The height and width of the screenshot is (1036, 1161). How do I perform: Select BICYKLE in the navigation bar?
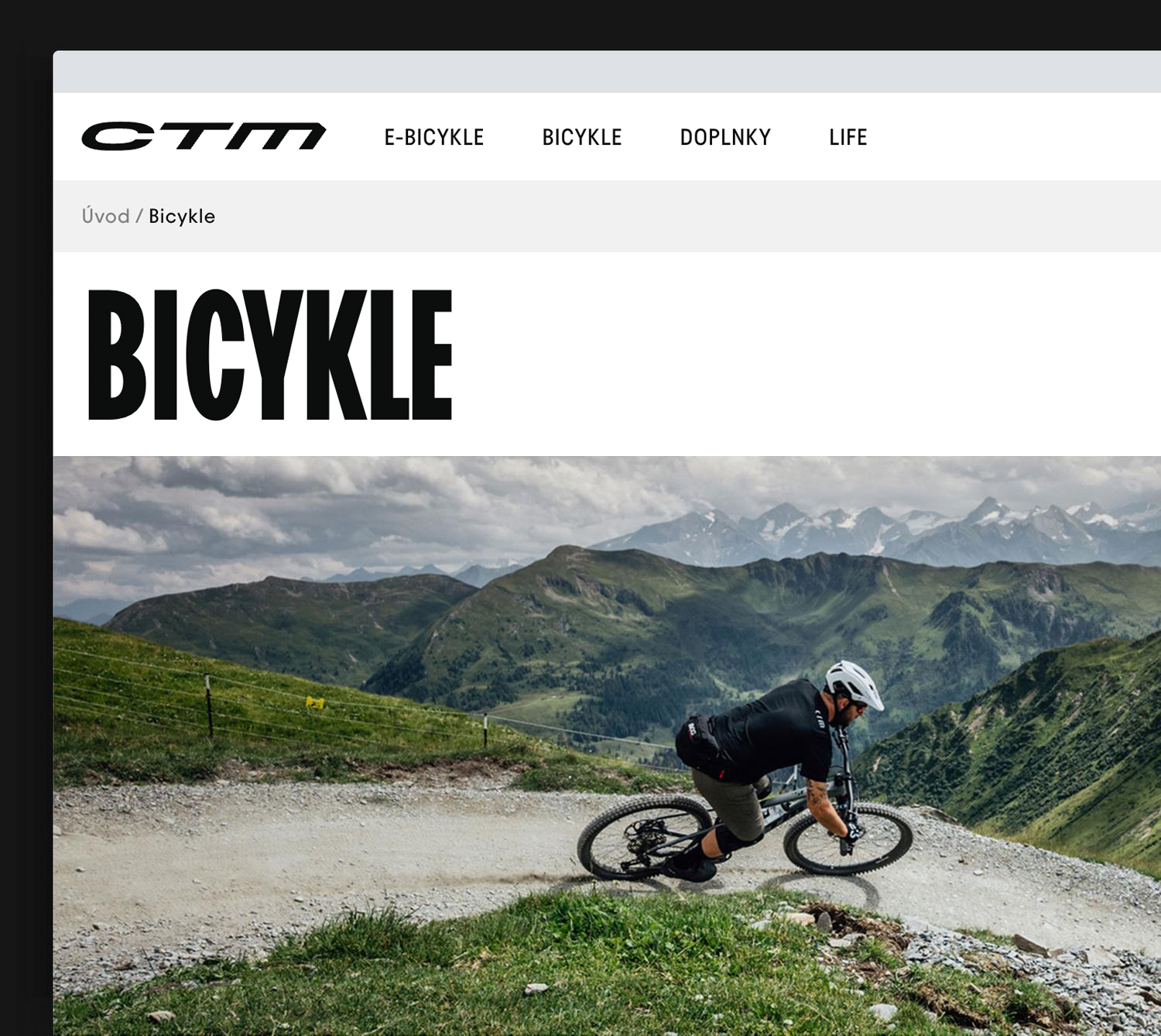[x=582, y=137]
